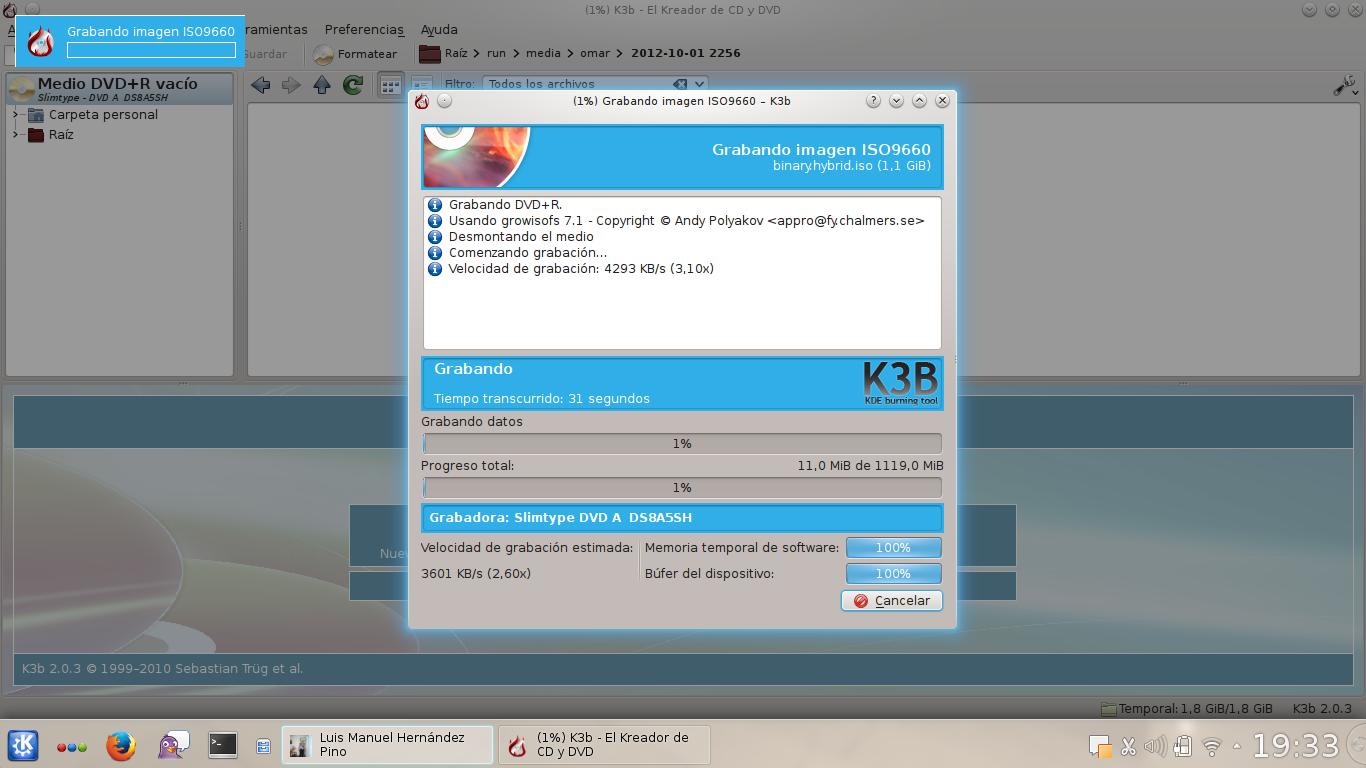
Task: Click the Formatear disc toolbar button
Action: point(356,54)
